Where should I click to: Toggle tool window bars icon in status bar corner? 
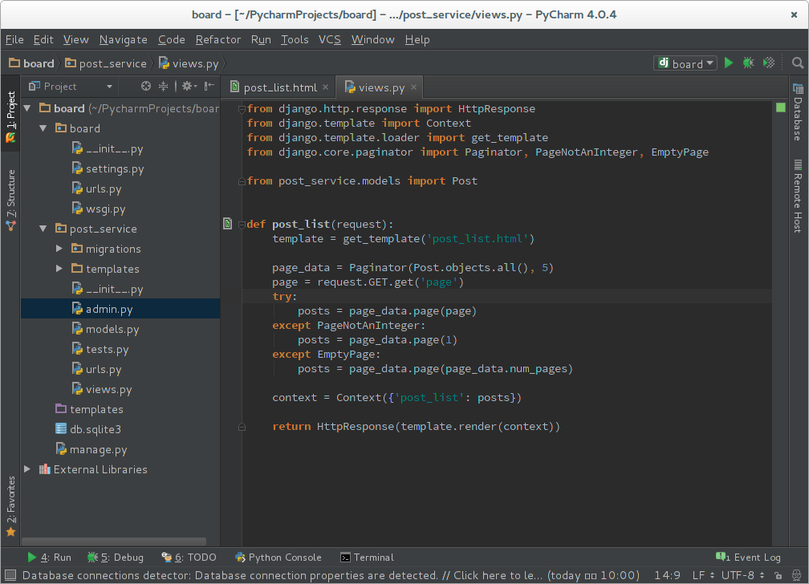click(x=10, y=575)
